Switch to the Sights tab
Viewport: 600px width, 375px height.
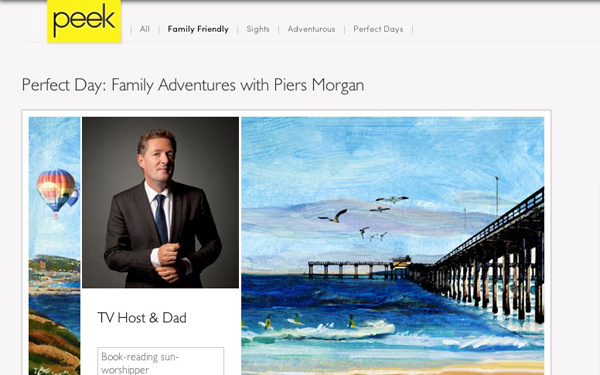(258, 29)
